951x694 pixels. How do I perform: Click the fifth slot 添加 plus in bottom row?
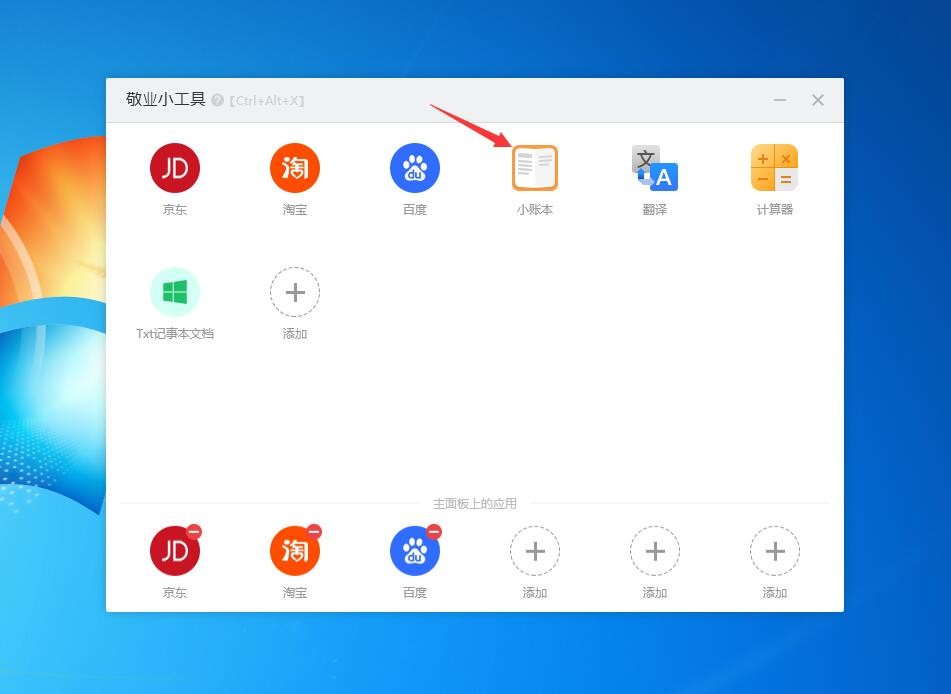click(x=655, y=551)
